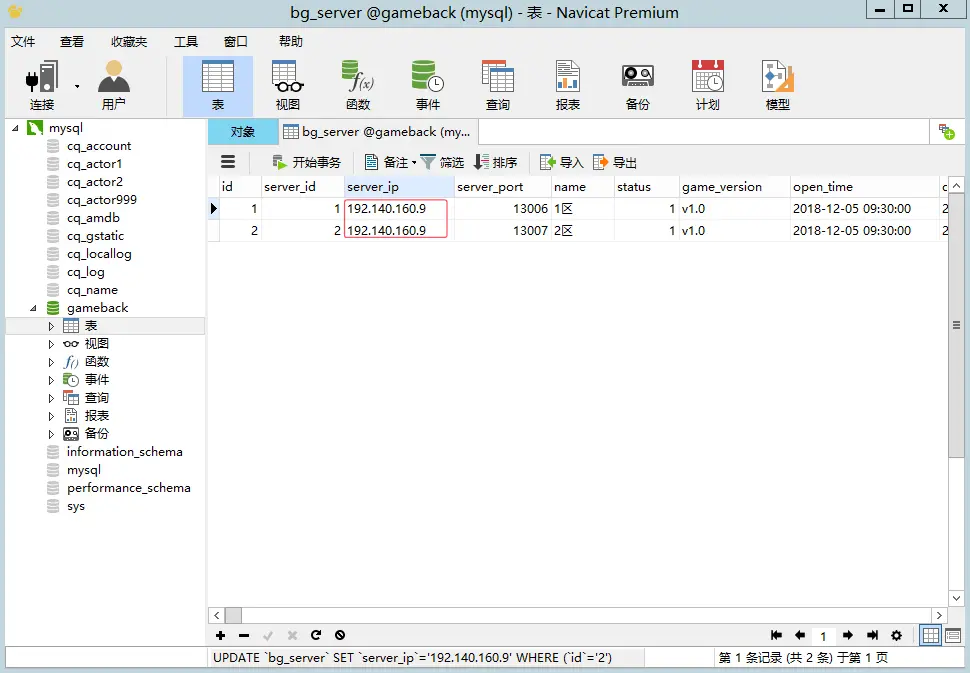Go to next page of records
The height and width of the screenshot is (673, 970).
[x=848, y=635]
